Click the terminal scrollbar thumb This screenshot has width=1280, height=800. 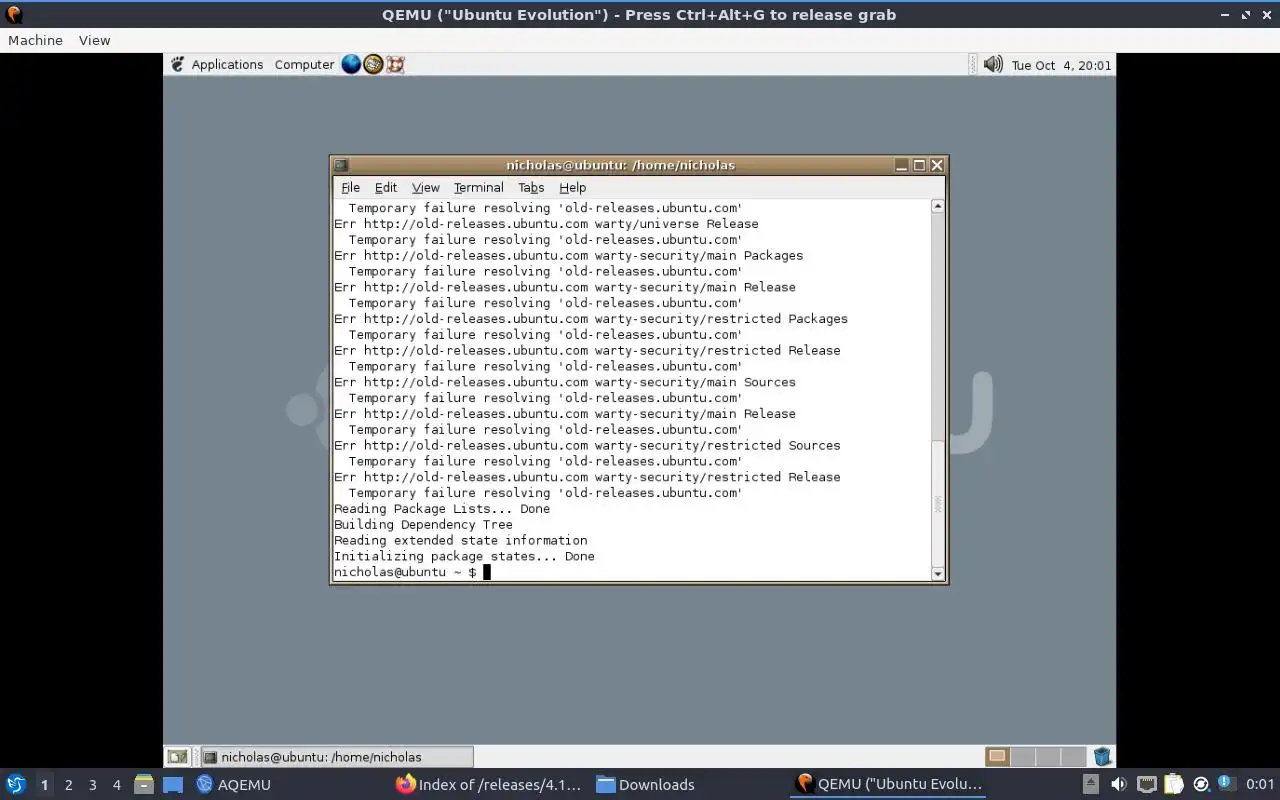[938, 503]
